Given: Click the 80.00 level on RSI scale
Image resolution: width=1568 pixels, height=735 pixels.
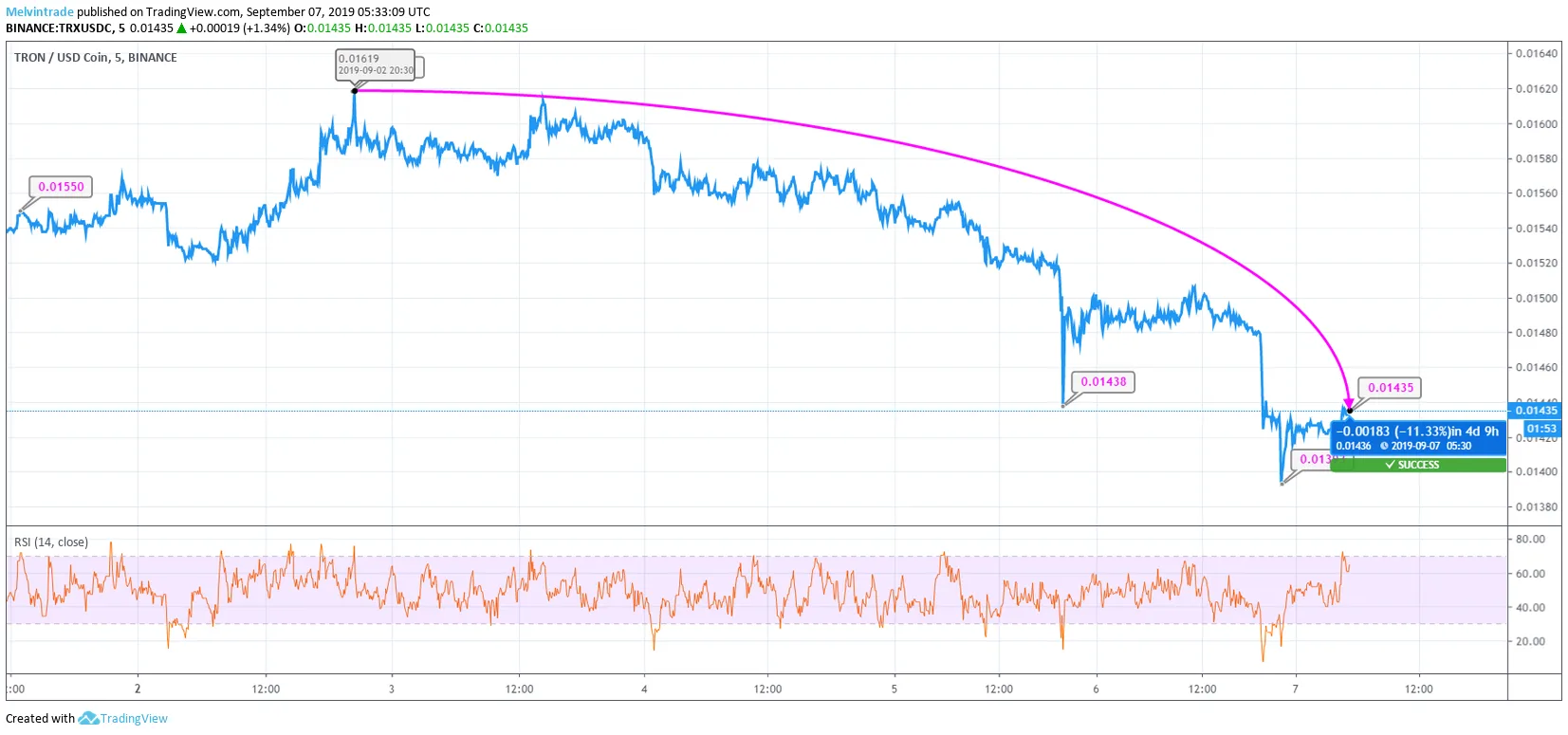Looking at the screenshot, I should pos(1530,539).
